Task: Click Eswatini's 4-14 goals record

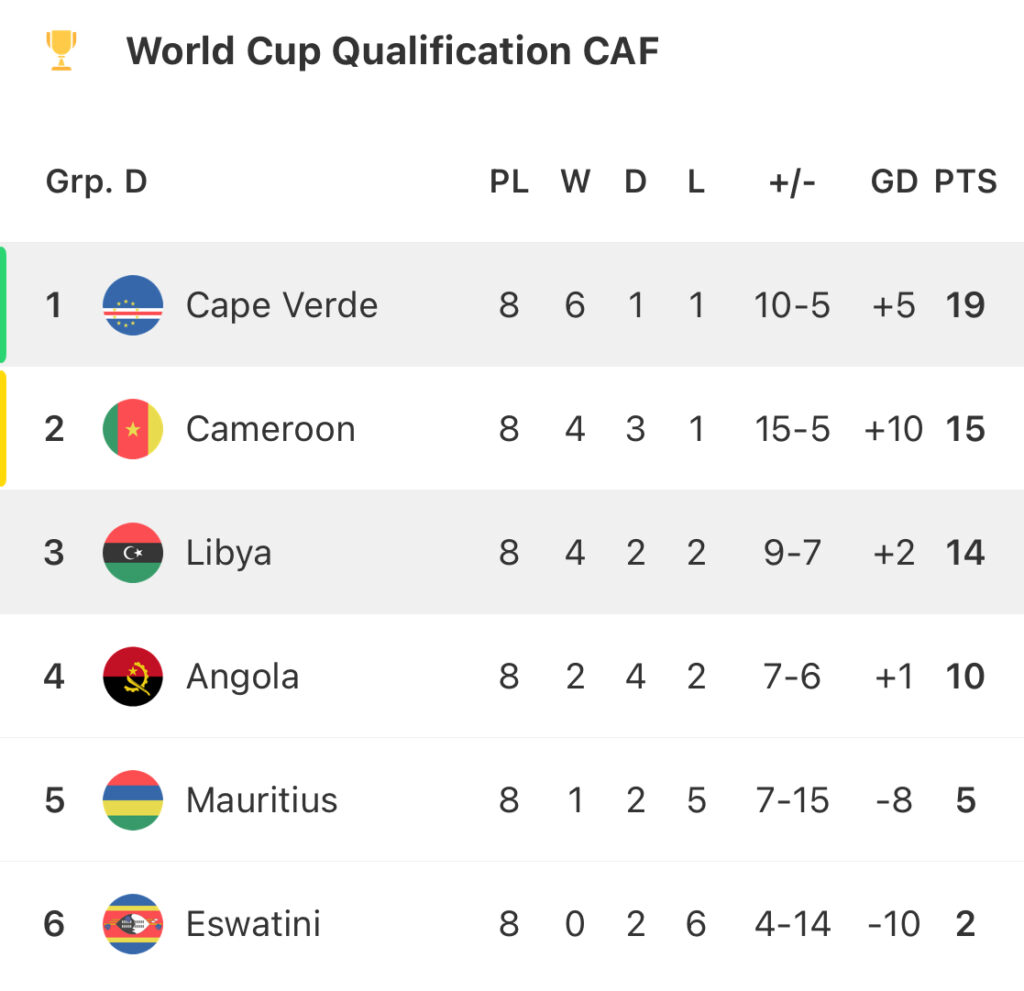Action: click(792, 924)
